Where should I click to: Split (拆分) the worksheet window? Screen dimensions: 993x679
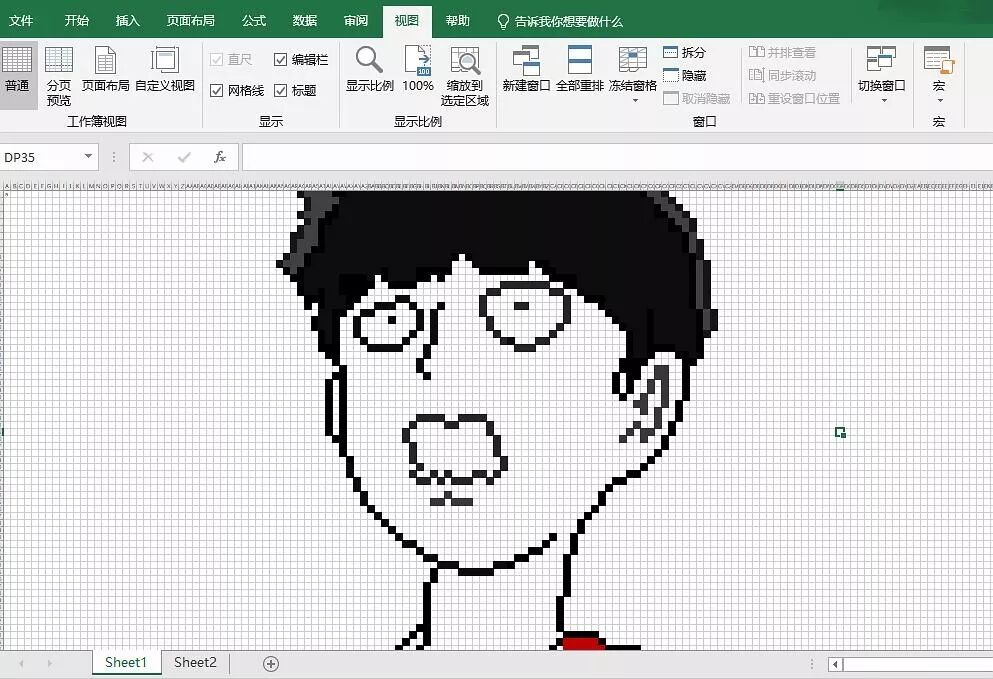[685, 52]
